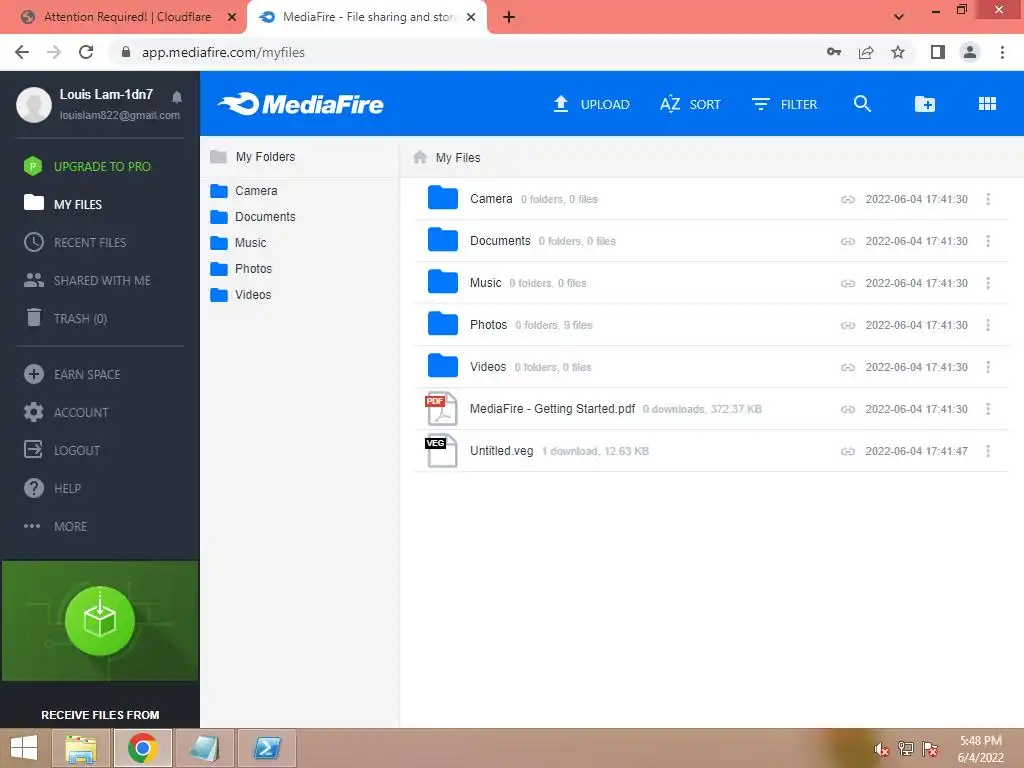The height and width of the screenshot is (768, 1024).
Task: Click My Folders tree header
Action: 253,157
